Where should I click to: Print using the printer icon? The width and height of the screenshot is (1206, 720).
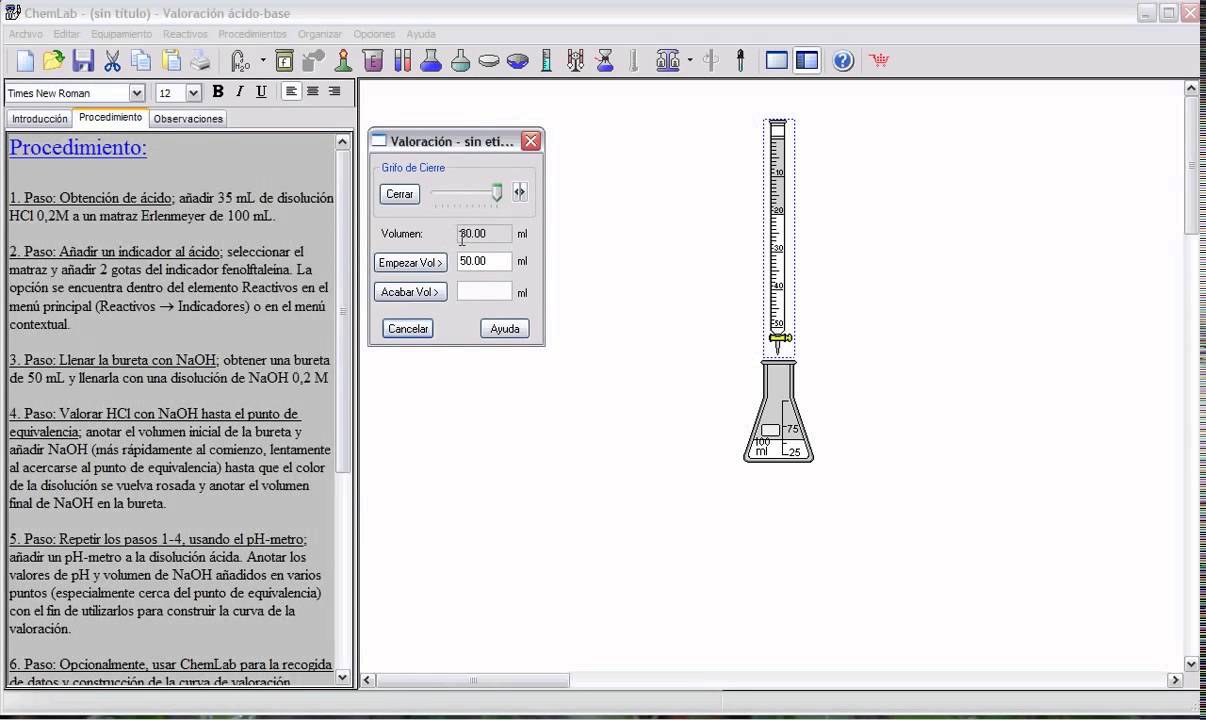pos(200,61)
